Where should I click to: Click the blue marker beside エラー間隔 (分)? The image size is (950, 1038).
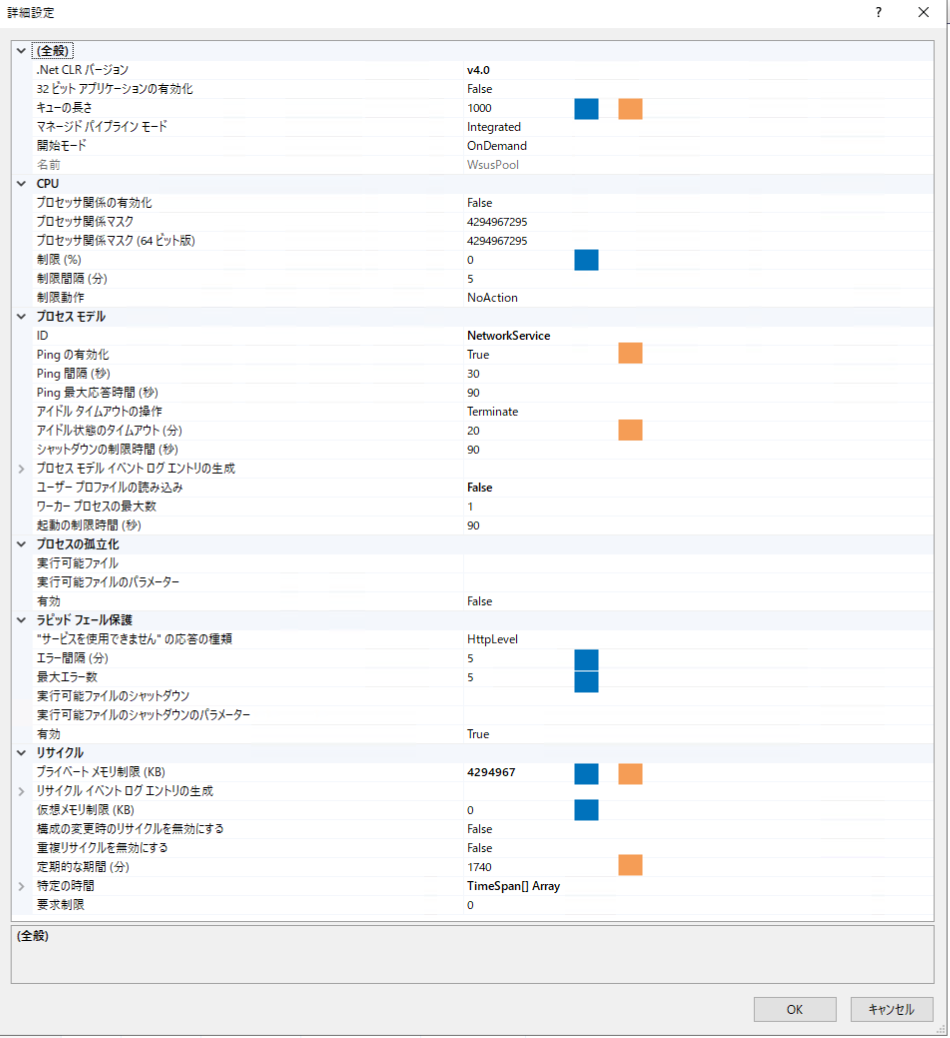tap(586, 658)
